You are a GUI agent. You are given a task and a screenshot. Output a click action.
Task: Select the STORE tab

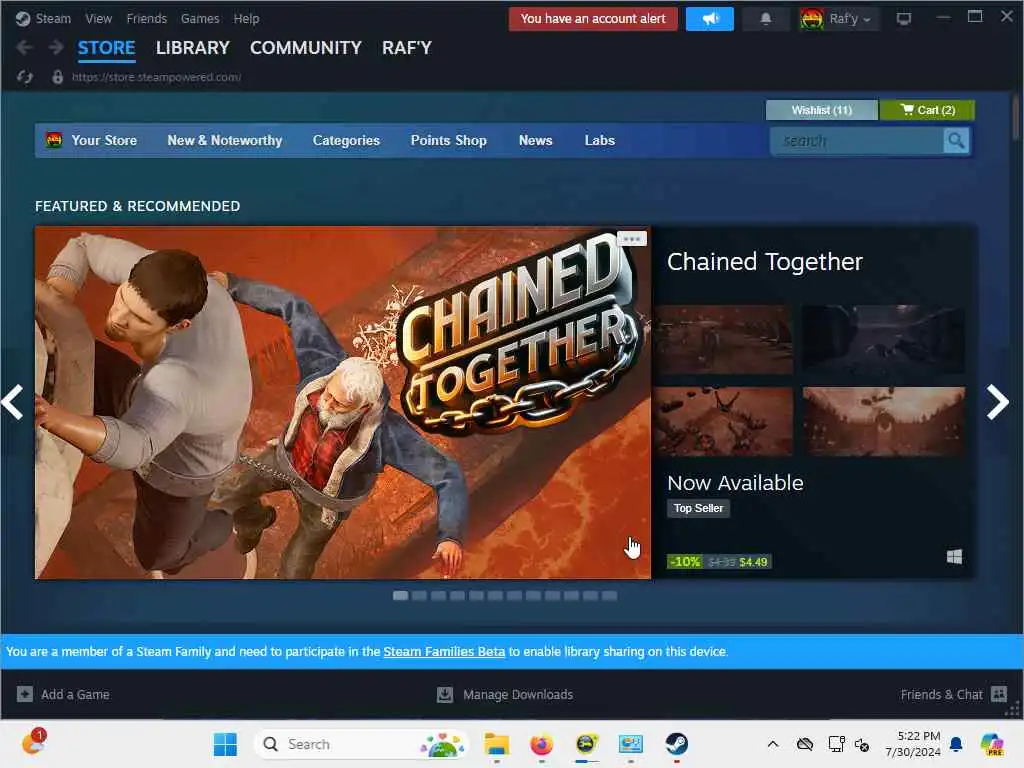(106, 48)
